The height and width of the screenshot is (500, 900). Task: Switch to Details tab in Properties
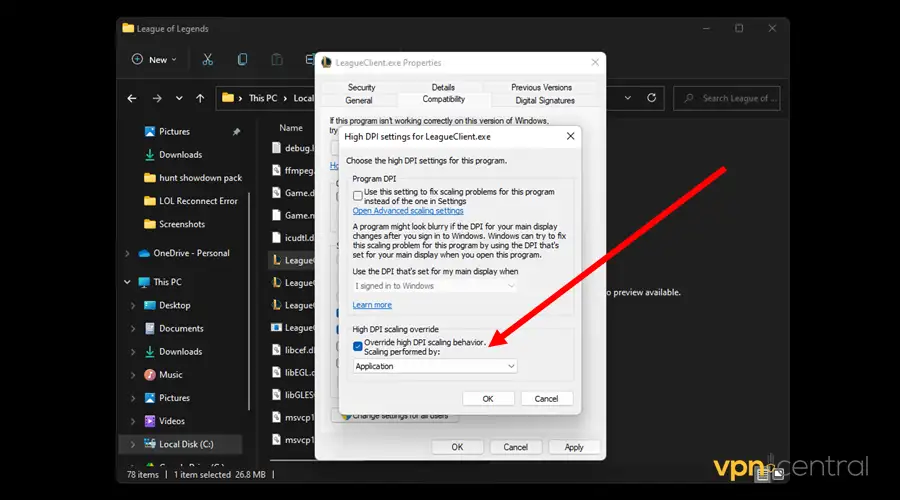[x=443, y=87]
